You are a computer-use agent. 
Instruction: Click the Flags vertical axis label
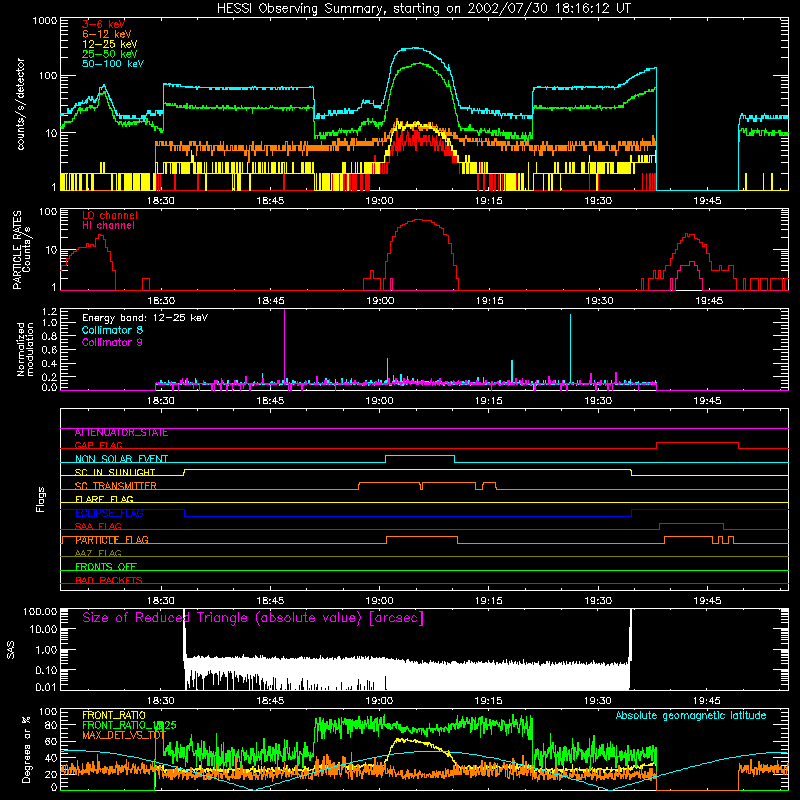[40, 499]
